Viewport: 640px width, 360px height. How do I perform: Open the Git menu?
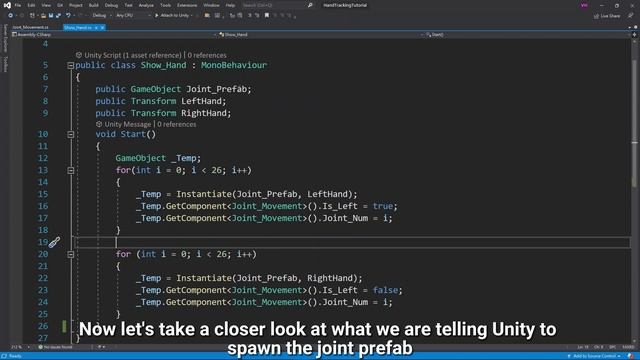[60, 5]
